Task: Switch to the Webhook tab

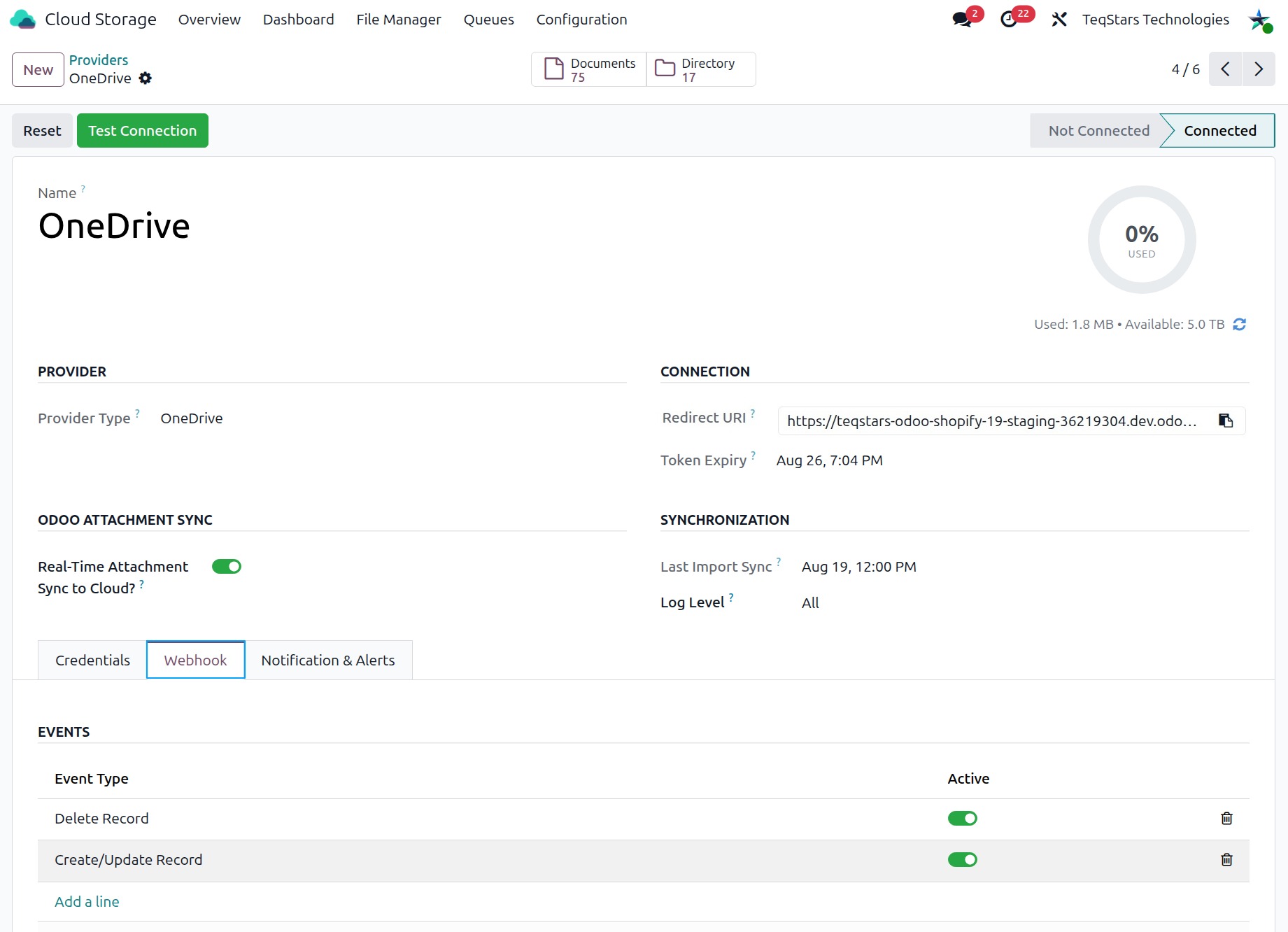Action: (x=196, y=661)
